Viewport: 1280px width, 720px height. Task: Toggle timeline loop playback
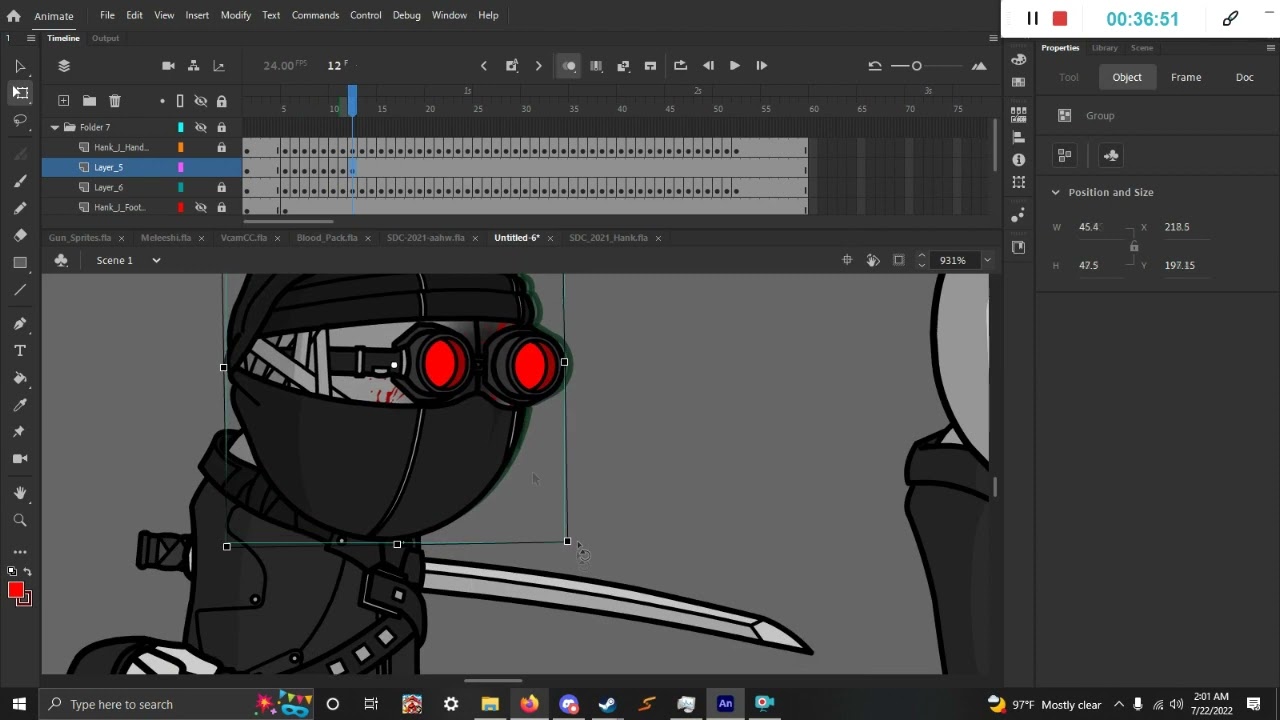681,66
